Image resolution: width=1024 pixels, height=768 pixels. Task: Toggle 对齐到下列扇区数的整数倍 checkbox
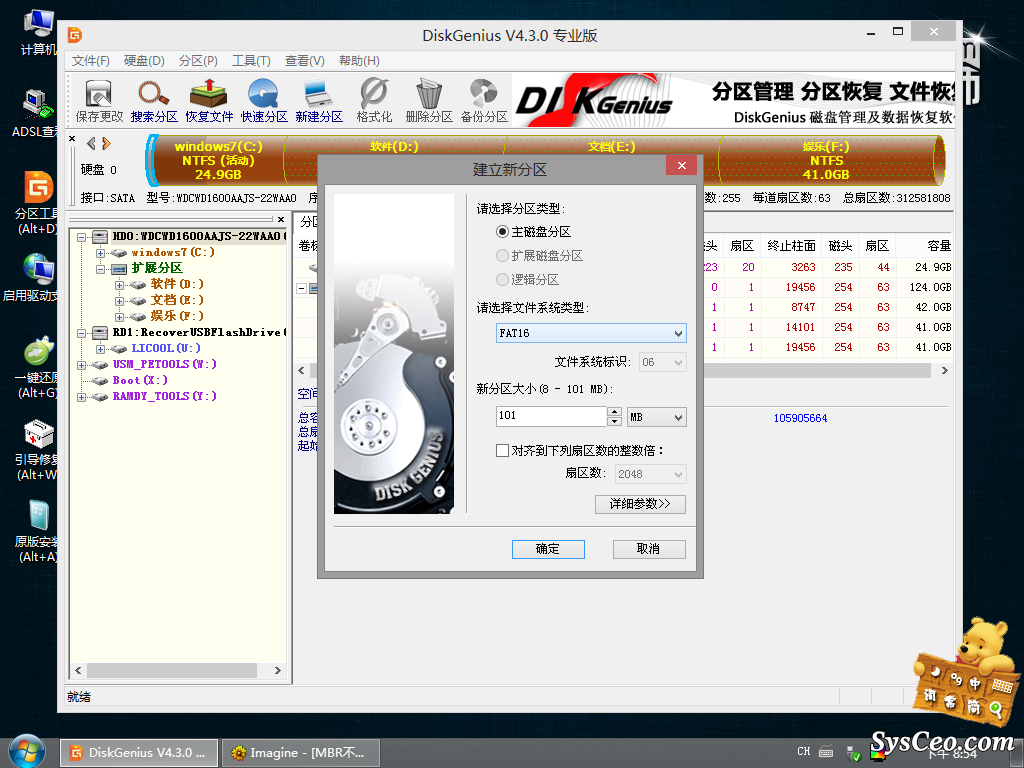(x=502, y=451)
